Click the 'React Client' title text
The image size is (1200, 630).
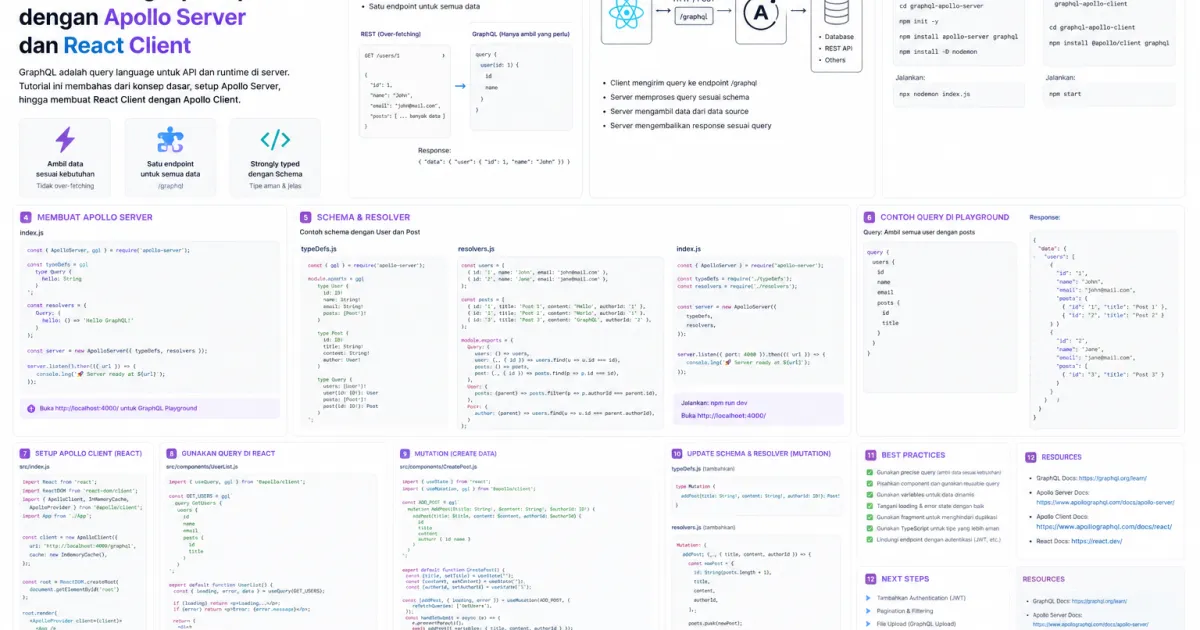click(x=127, y=45)
